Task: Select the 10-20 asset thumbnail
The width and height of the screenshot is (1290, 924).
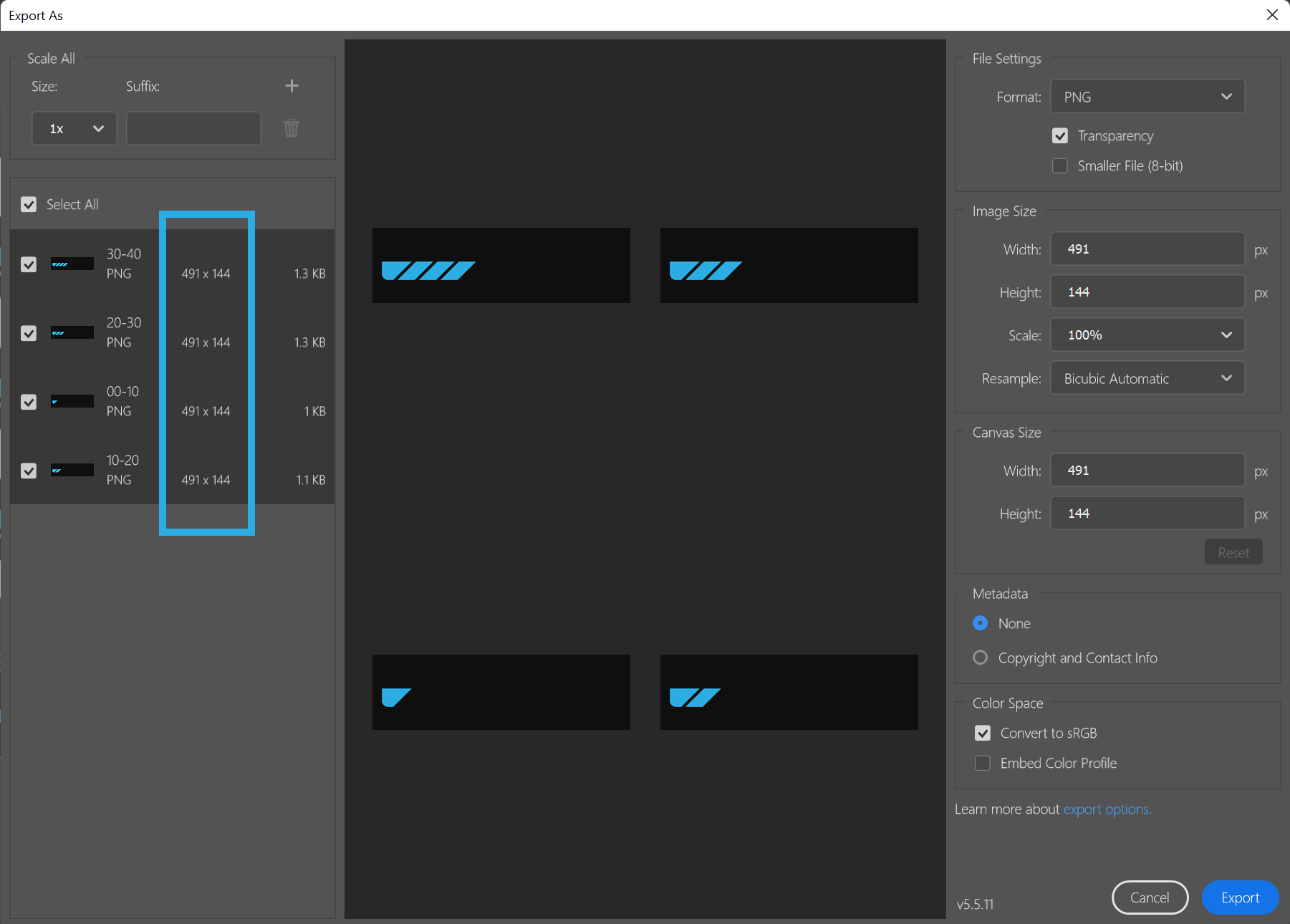Action: [x=72, y=471]
